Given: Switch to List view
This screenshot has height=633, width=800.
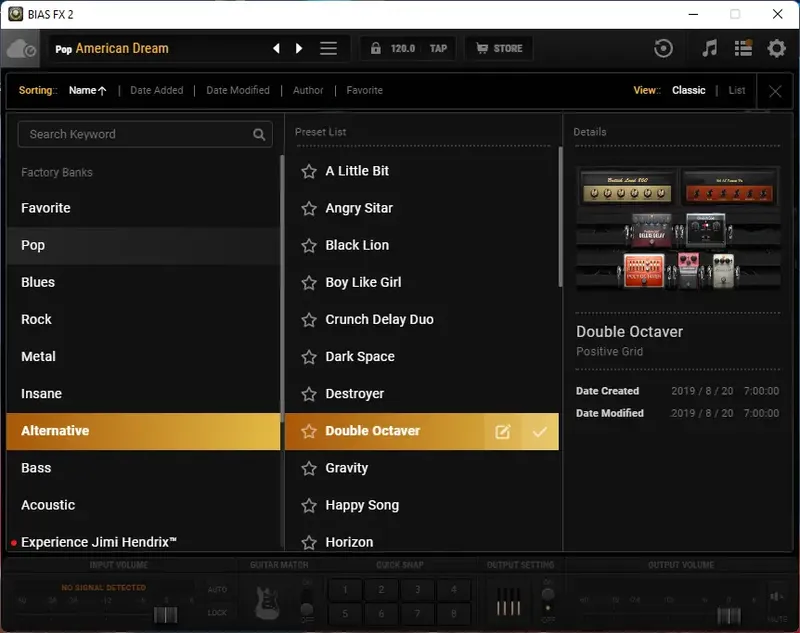Looking at the screenshot, I should click(x=737, y=90).
